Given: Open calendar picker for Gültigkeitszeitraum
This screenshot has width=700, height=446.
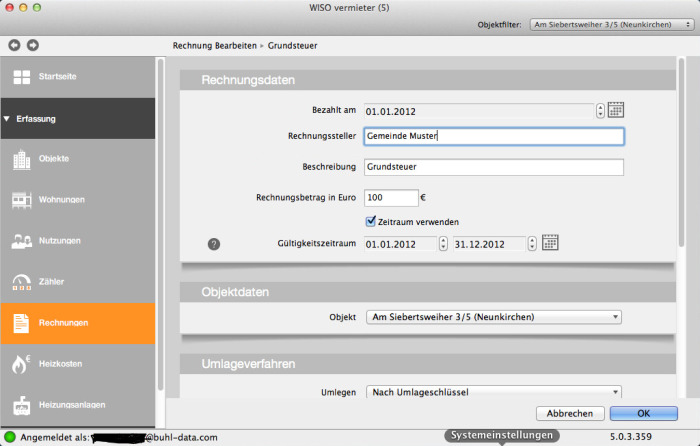Looking at the screenshot, I should (549, 243).
